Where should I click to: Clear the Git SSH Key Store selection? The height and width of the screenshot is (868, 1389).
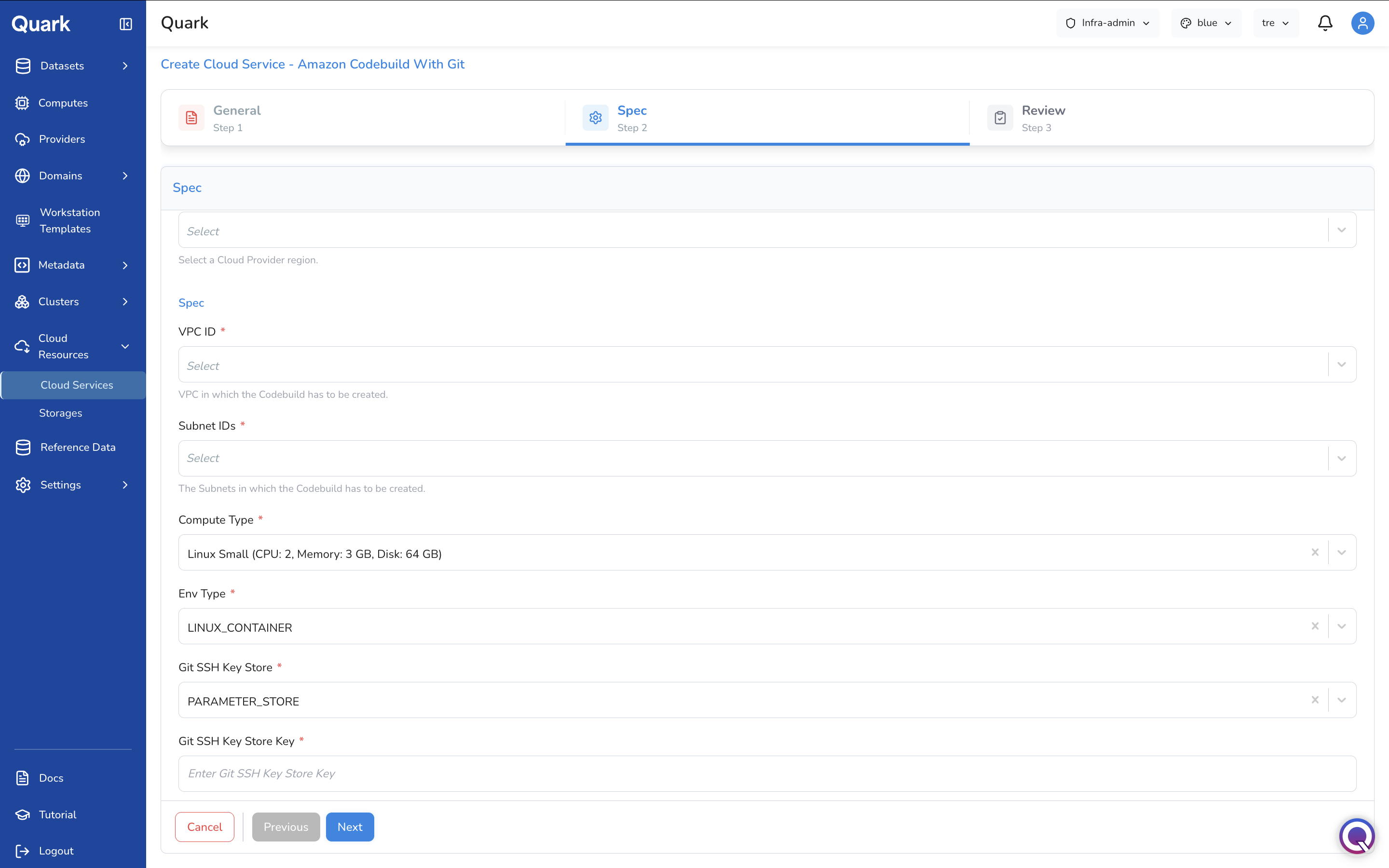pos(1315,700)
